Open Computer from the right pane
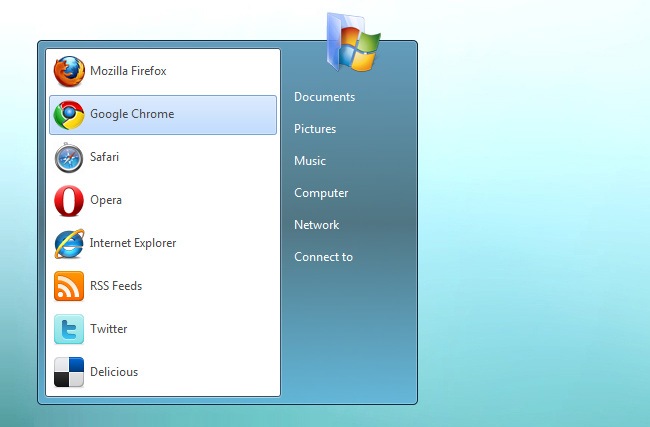The image size is (650, 427). click(321, 193)
